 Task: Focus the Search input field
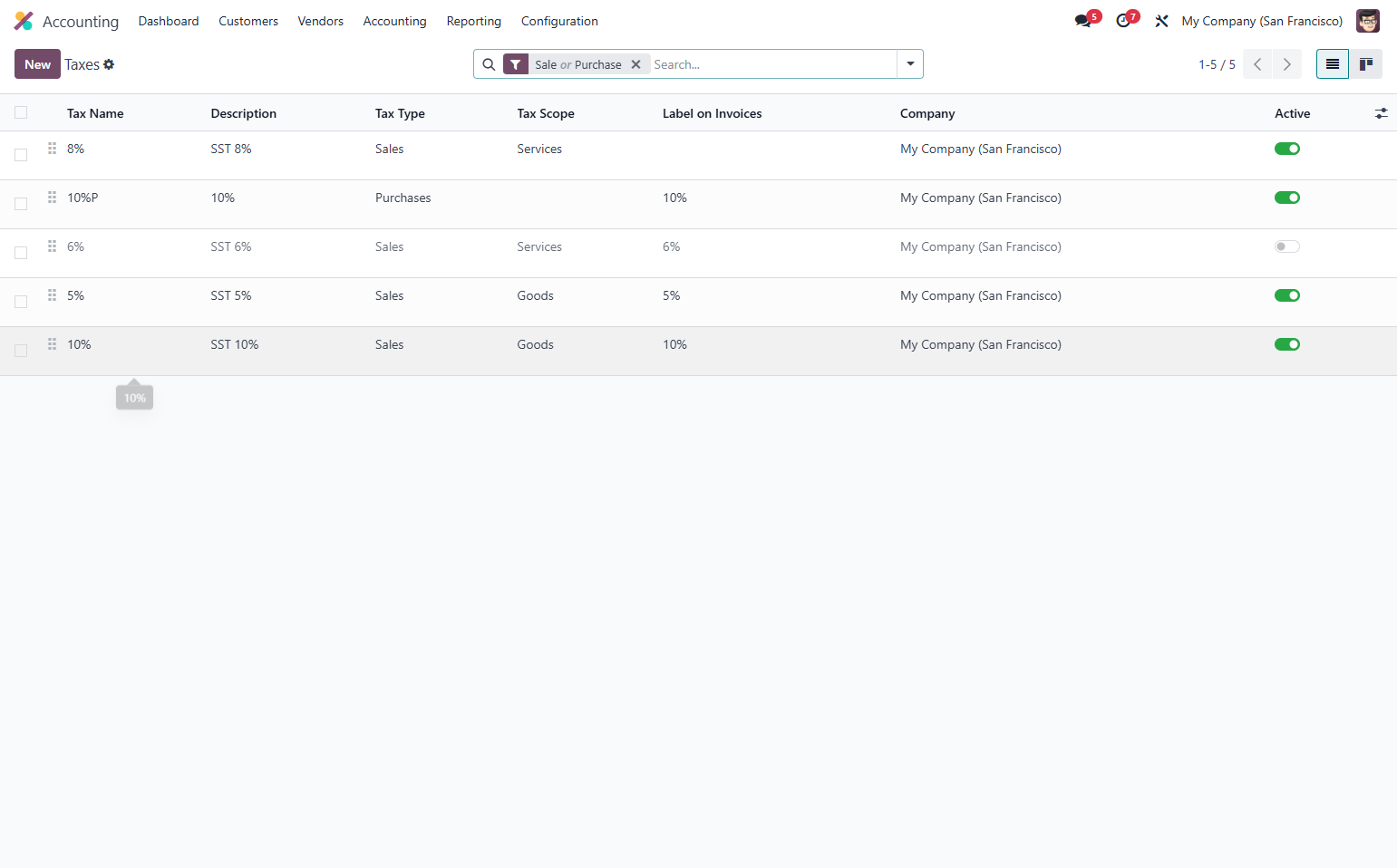772,64
